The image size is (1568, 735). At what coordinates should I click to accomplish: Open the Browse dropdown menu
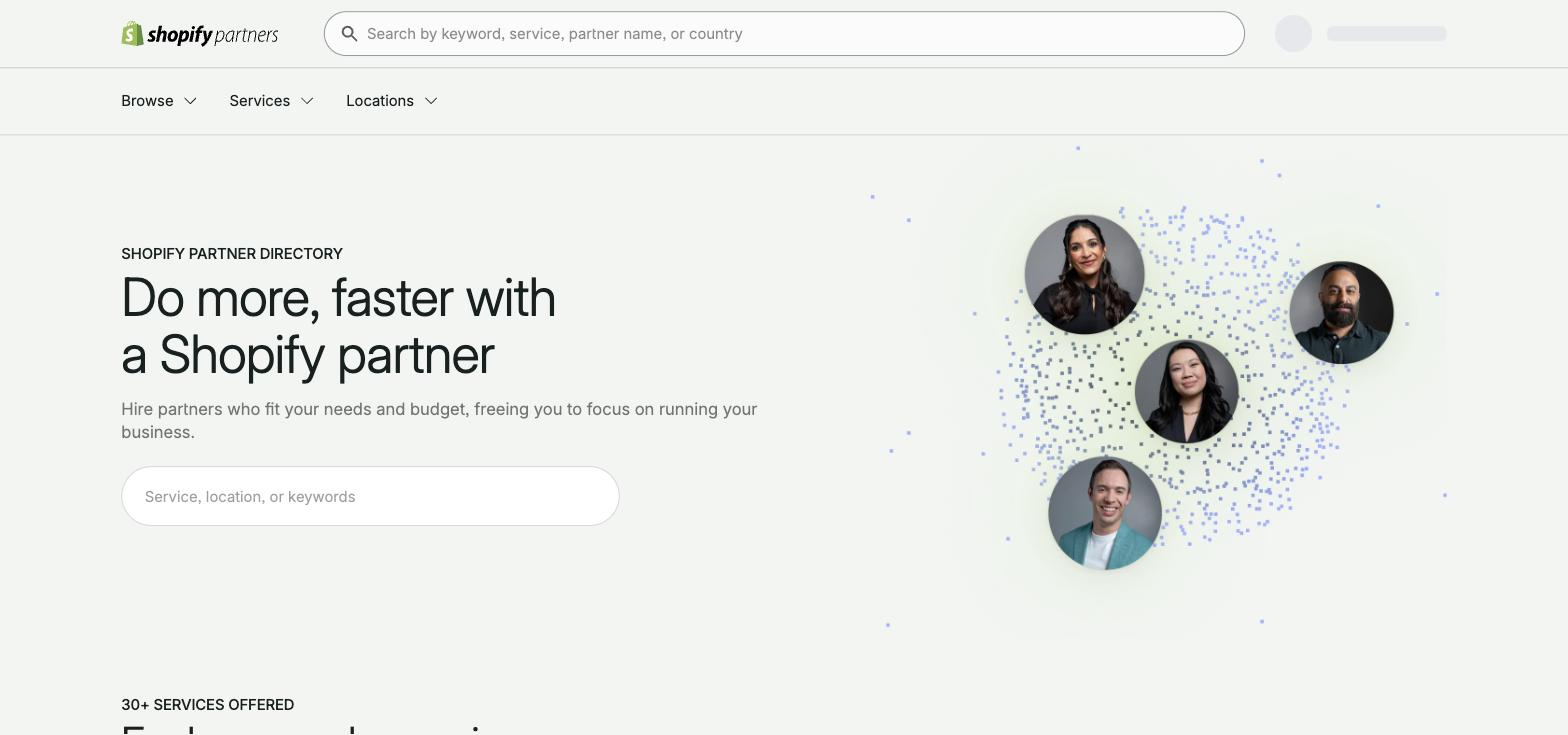click(159, 101)
